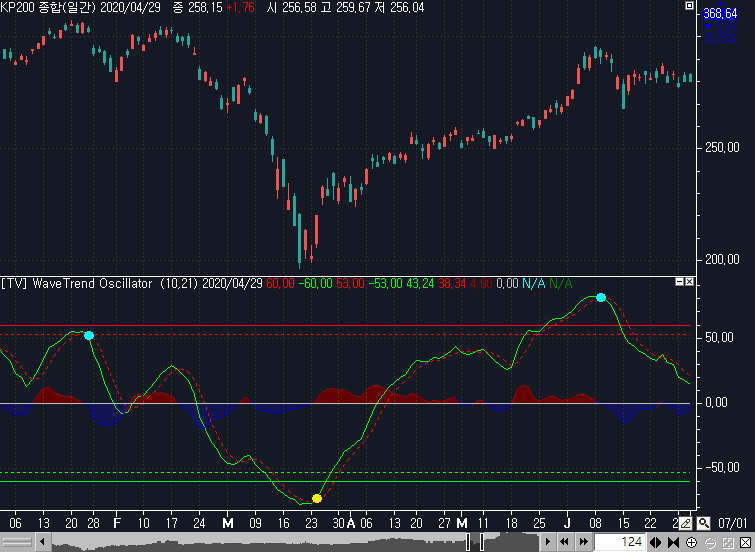The width and height of the screenshot is (755, 552).
Task: Click the crossed-box icon at bottom right corner
Action: coord(745,542)
